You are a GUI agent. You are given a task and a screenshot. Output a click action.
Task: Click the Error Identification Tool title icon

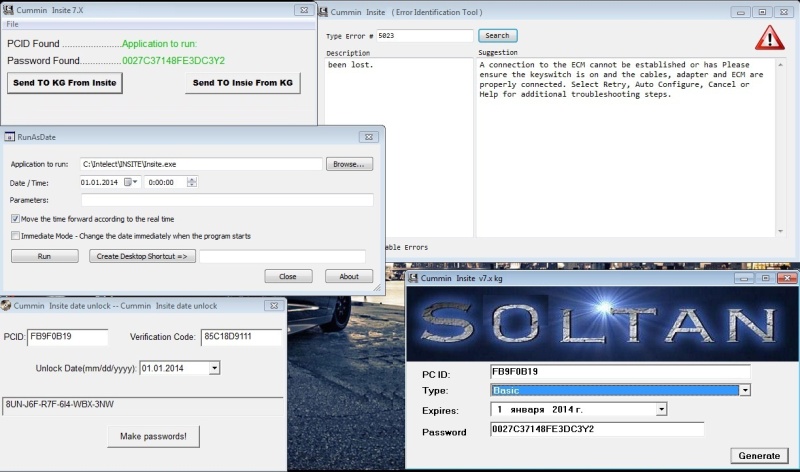(323, 12)
